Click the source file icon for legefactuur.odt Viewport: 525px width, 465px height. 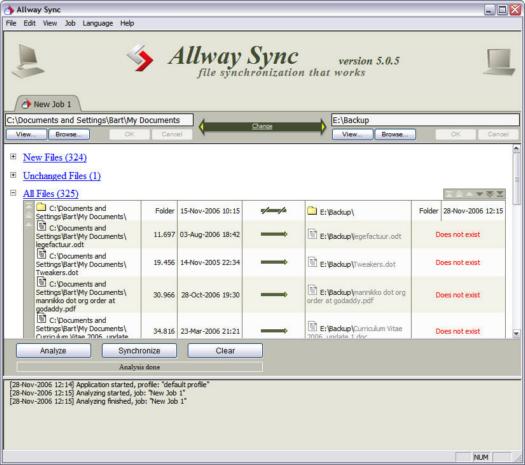coord(41,226)
